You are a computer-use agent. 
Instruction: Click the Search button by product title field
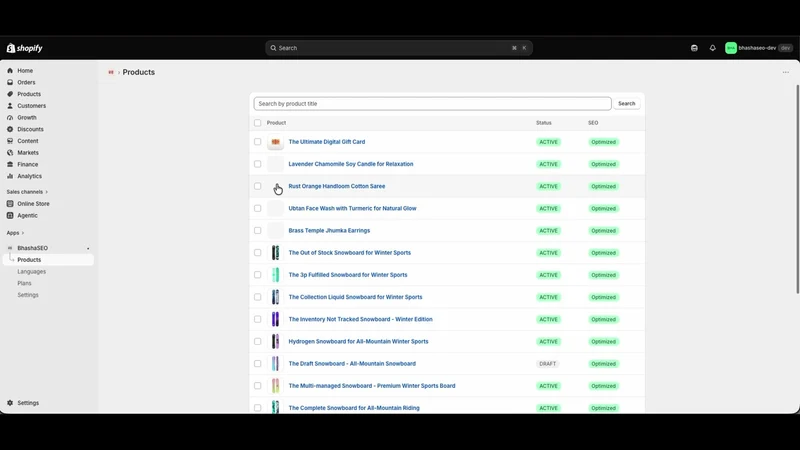(x=627, y=104)
